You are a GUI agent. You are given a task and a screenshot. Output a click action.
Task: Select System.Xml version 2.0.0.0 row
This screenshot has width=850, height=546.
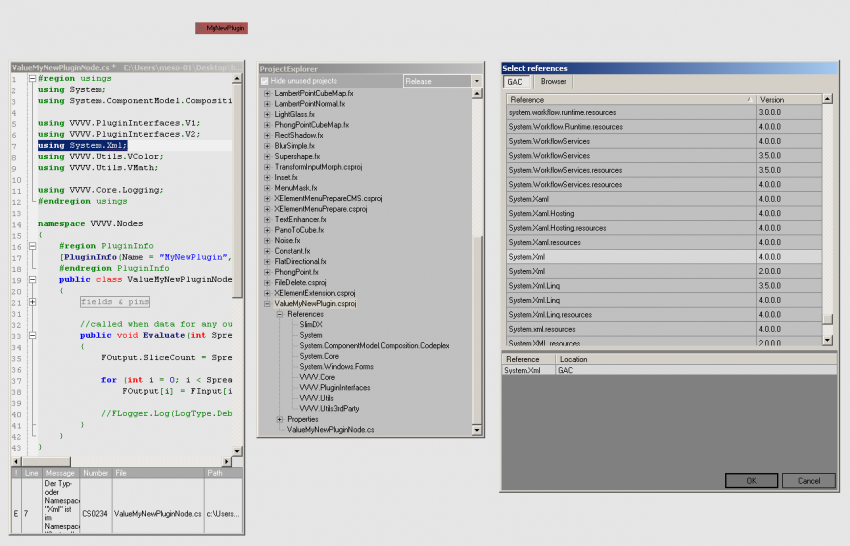(664, 271)
